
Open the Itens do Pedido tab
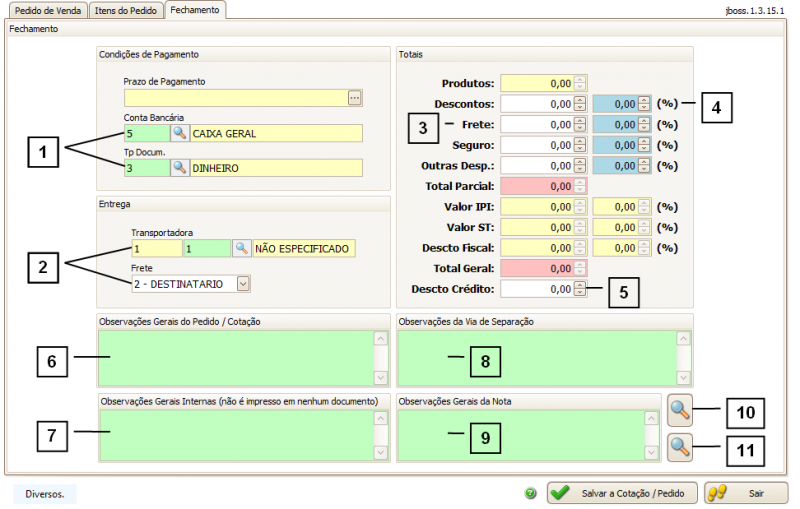tap(125, 10)
